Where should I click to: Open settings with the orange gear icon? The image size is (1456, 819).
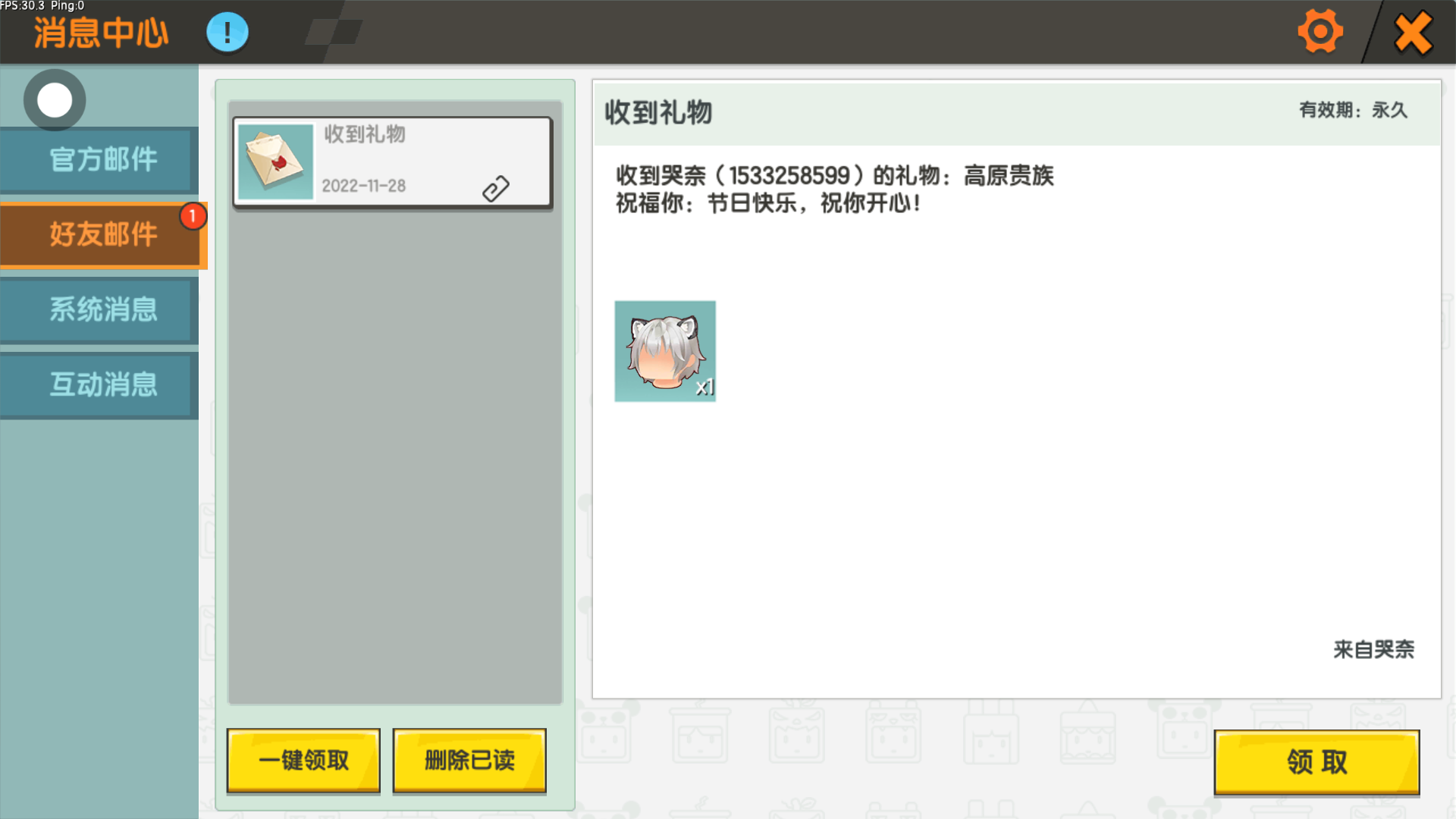[1320, 32]
